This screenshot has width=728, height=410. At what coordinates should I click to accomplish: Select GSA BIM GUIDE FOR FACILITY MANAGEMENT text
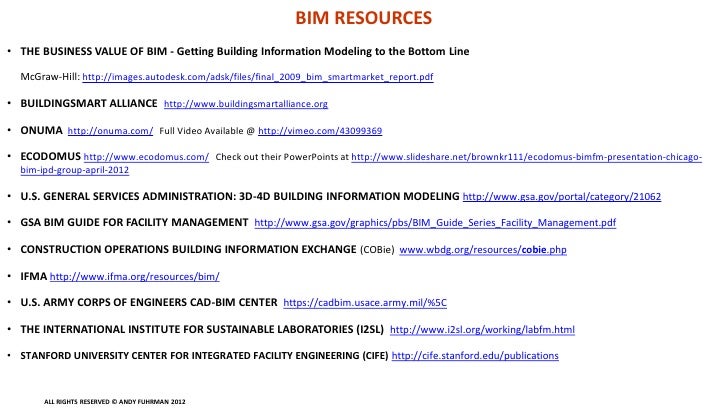(x=134, y=222)
